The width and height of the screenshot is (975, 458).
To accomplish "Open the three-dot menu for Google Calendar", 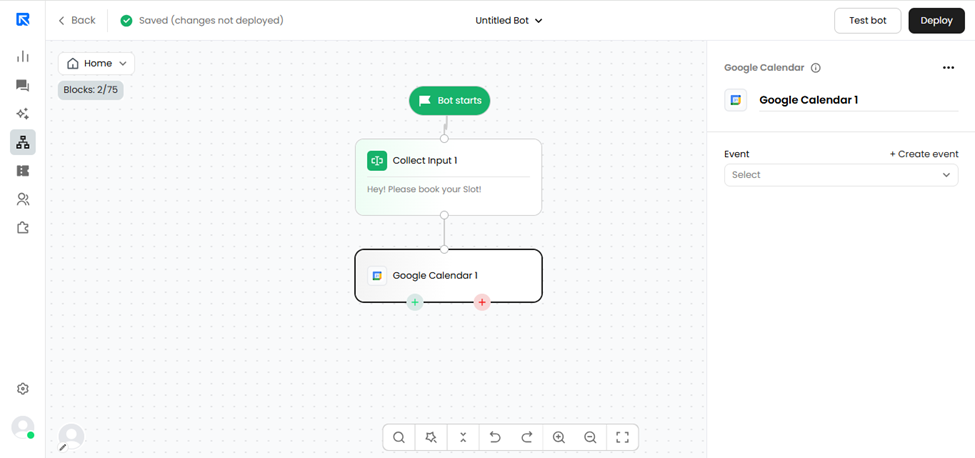I will (x=948, y=68).
